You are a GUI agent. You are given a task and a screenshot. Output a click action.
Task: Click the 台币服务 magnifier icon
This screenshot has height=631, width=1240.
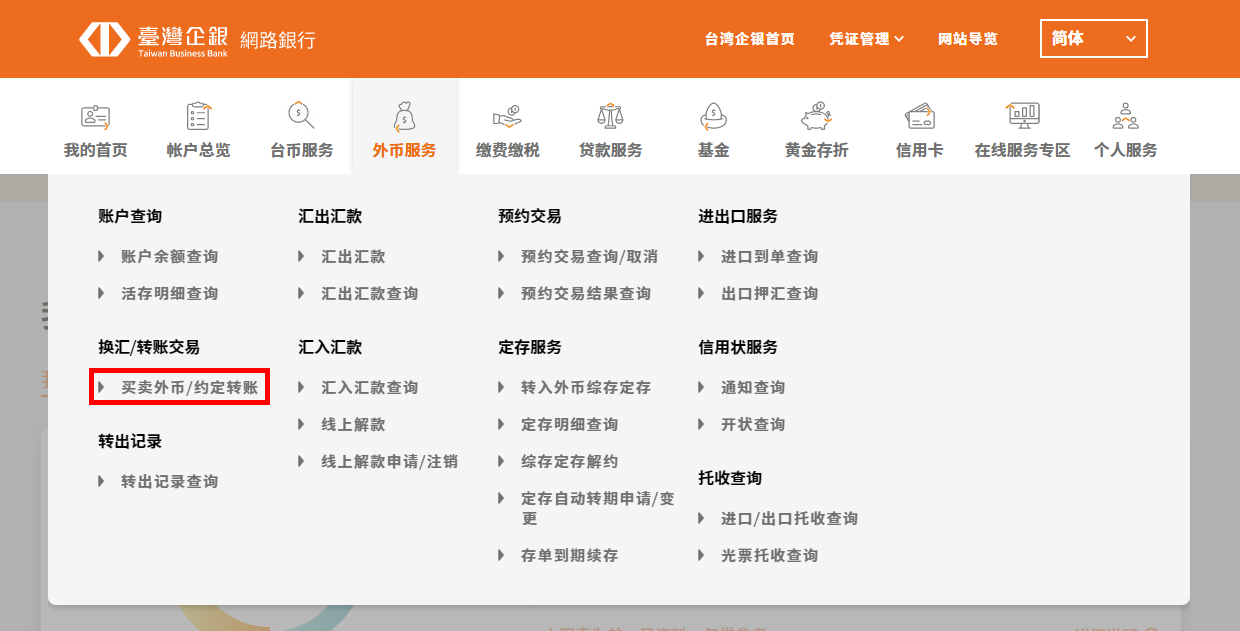click(301, 117)
